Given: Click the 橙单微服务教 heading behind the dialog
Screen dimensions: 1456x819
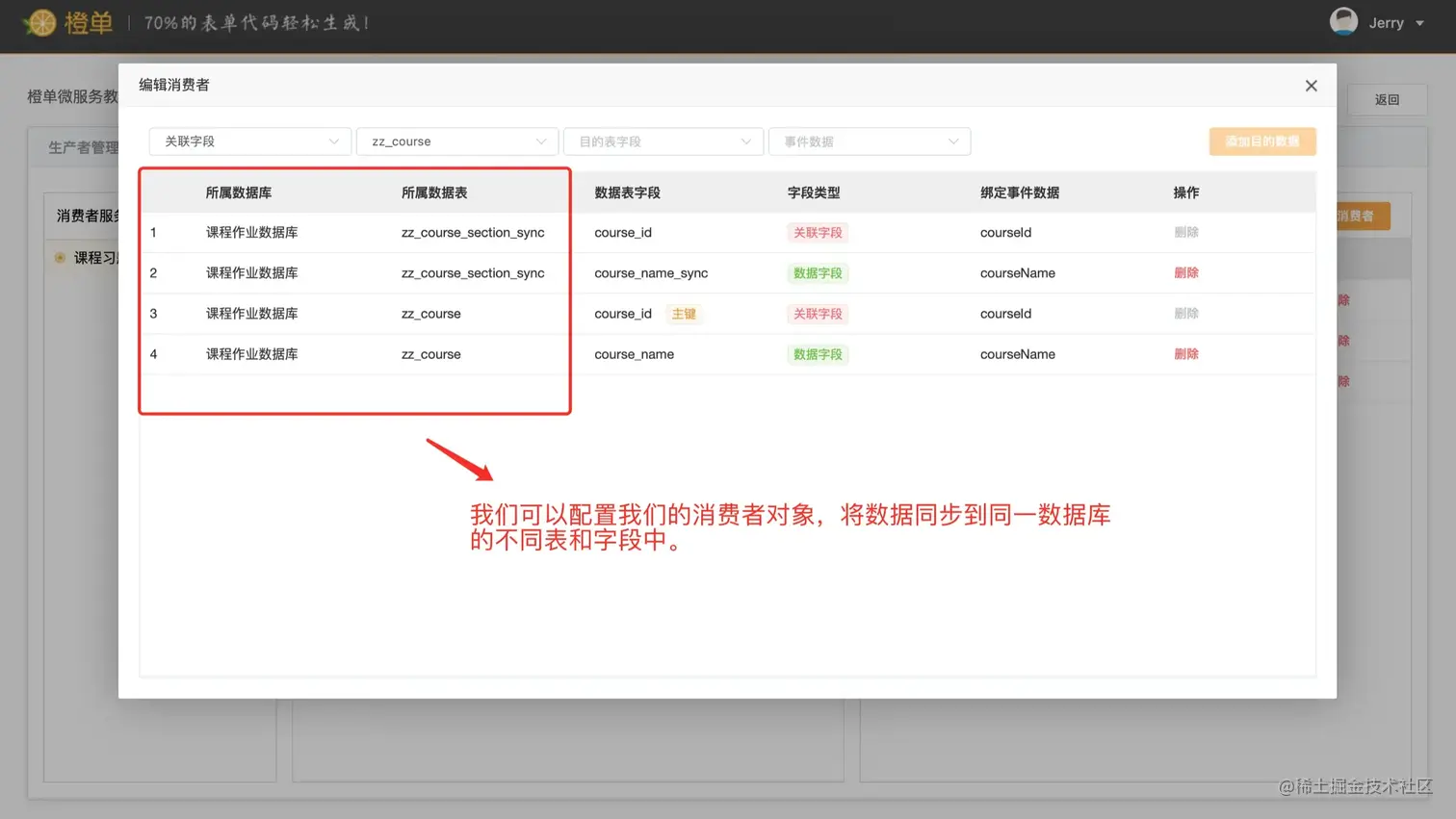Looking at the screenshot, I should coord(72,97).
